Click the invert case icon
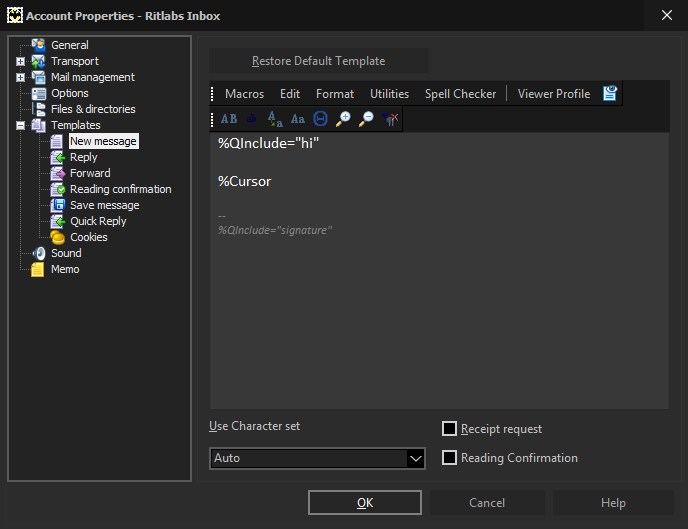Viewport: 688px width, 529px height. pos(275,119)
